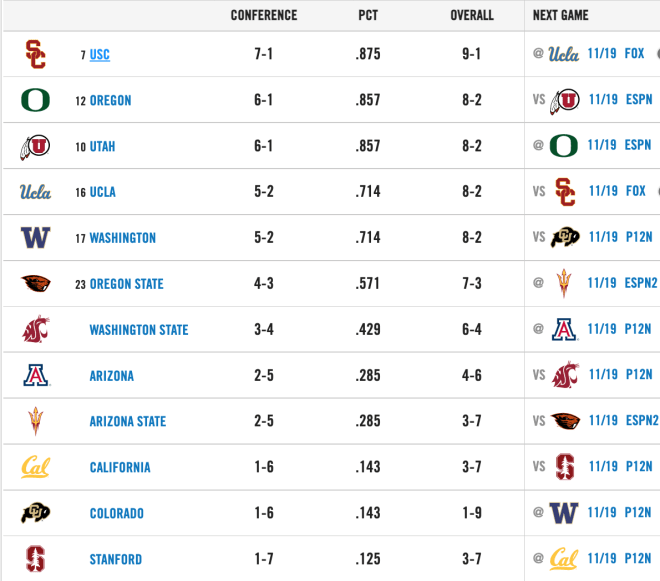Open the Washington State team link
The image size is (660, 581).
(x=139, y=330)
